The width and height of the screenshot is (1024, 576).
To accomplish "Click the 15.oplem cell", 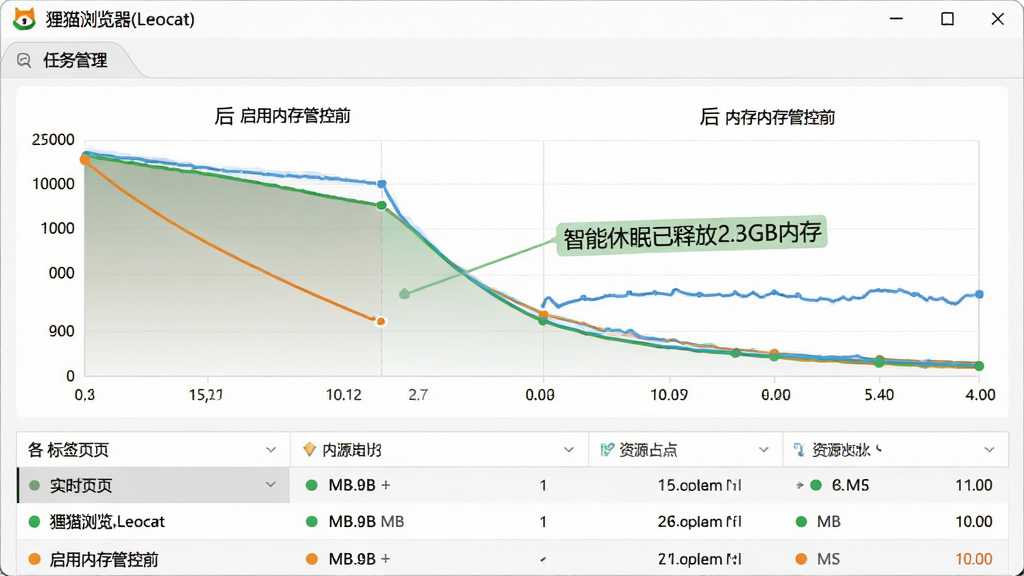I will click(699, 485).
